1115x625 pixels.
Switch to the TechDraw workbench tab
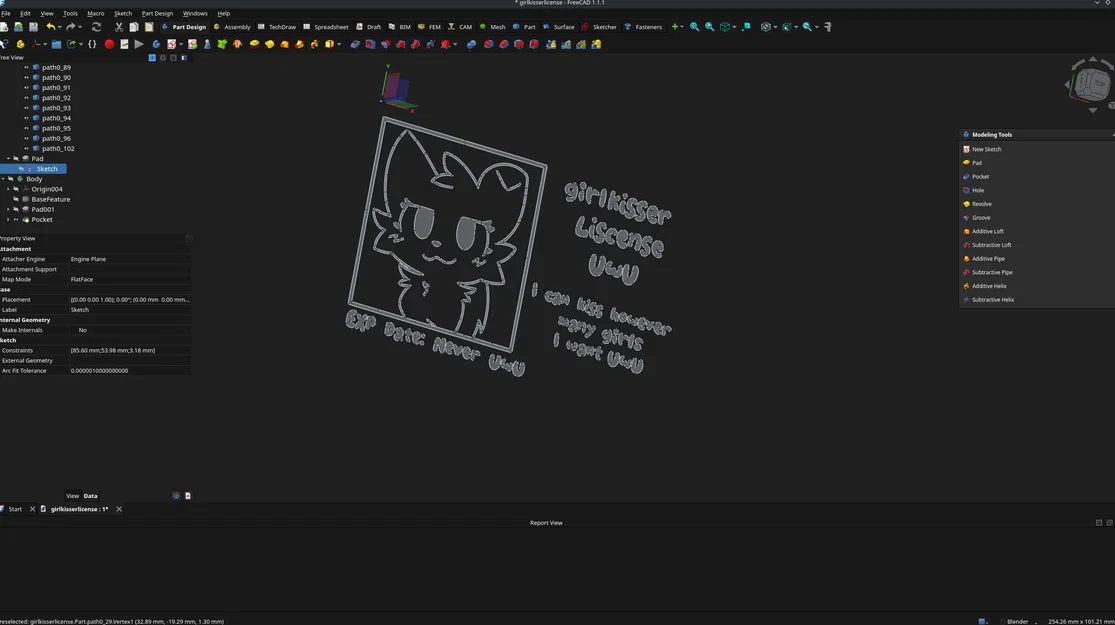(277, 27)
